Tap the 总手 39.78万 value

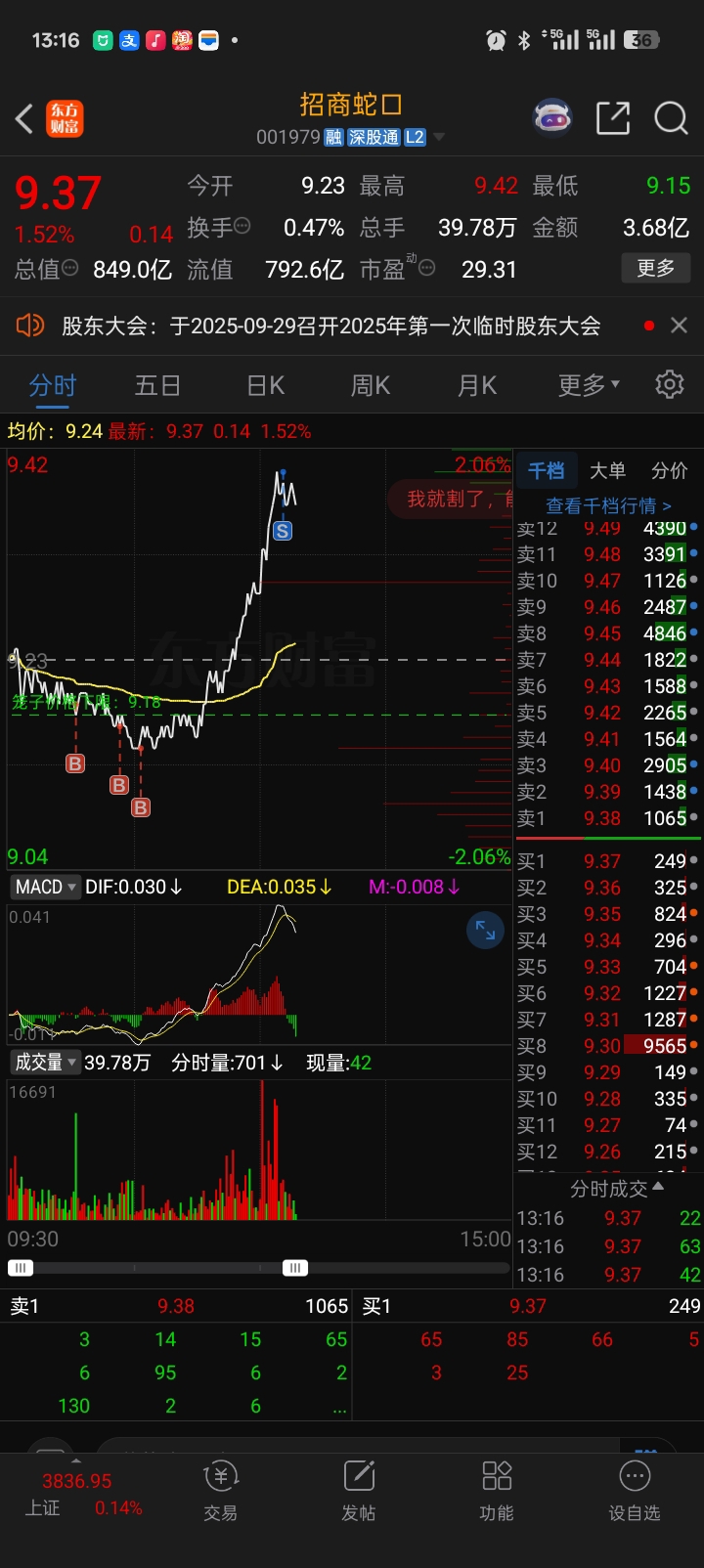click(x=477, y=228)
